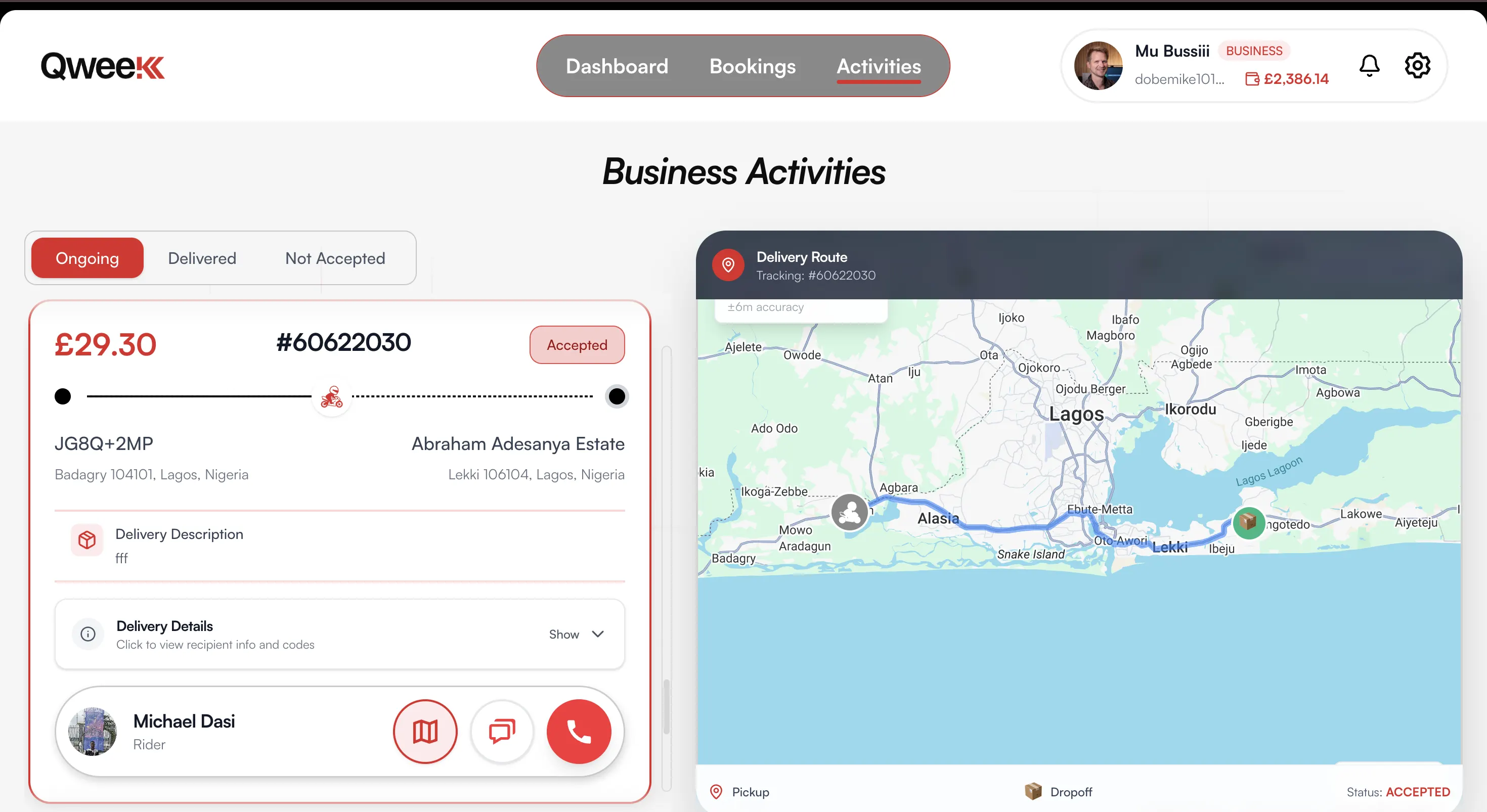The image size is (1487, 812).
Task: Open the notifications bell
Action: (x=1369, y=66)
